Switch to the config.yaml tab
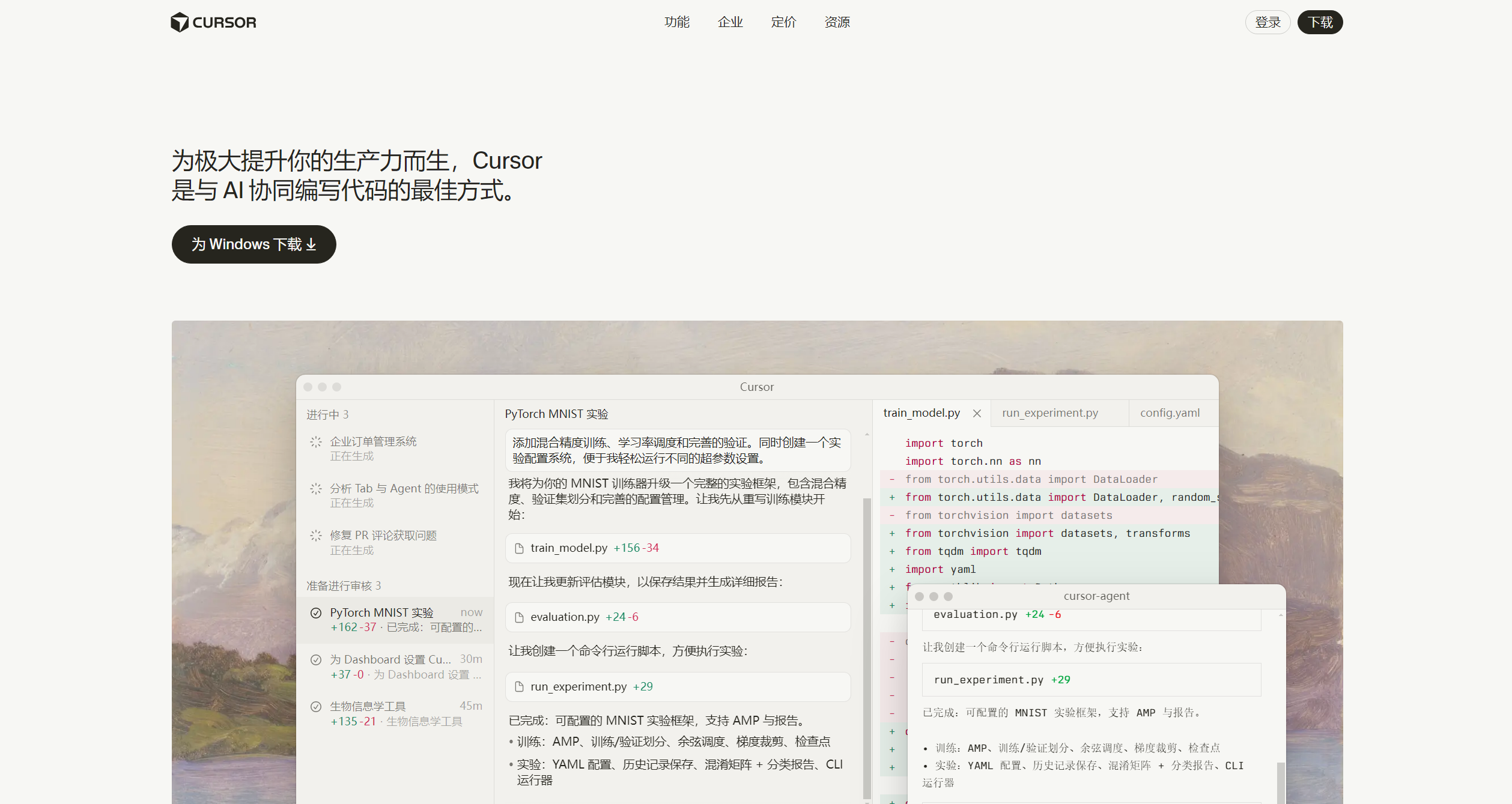The image size is (1512, 804). click(x=1169, y=413)
